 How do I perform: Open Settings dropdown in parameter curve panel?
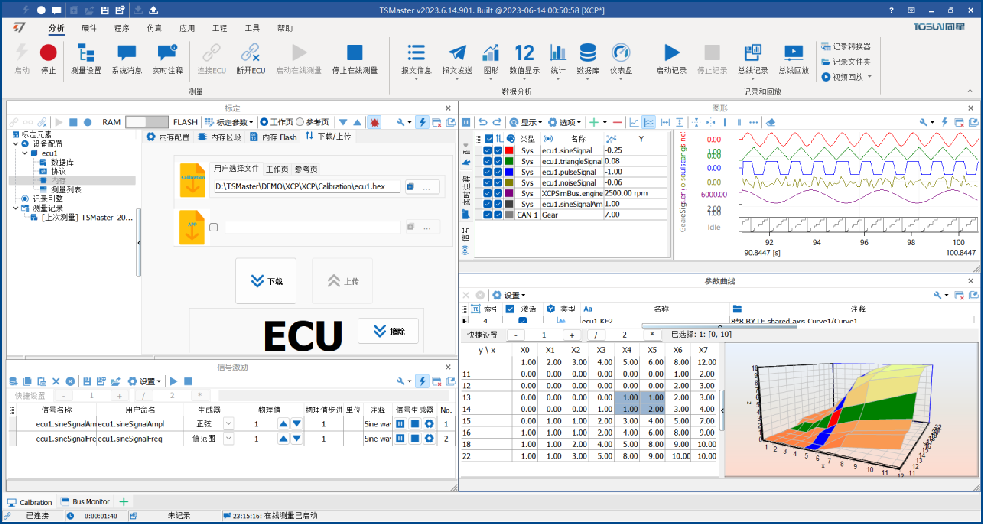coord(508,295)
